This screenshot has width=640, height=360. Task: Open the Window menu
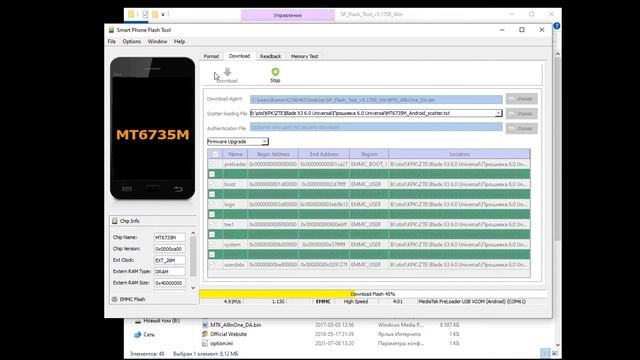click(x=158, y=42)
